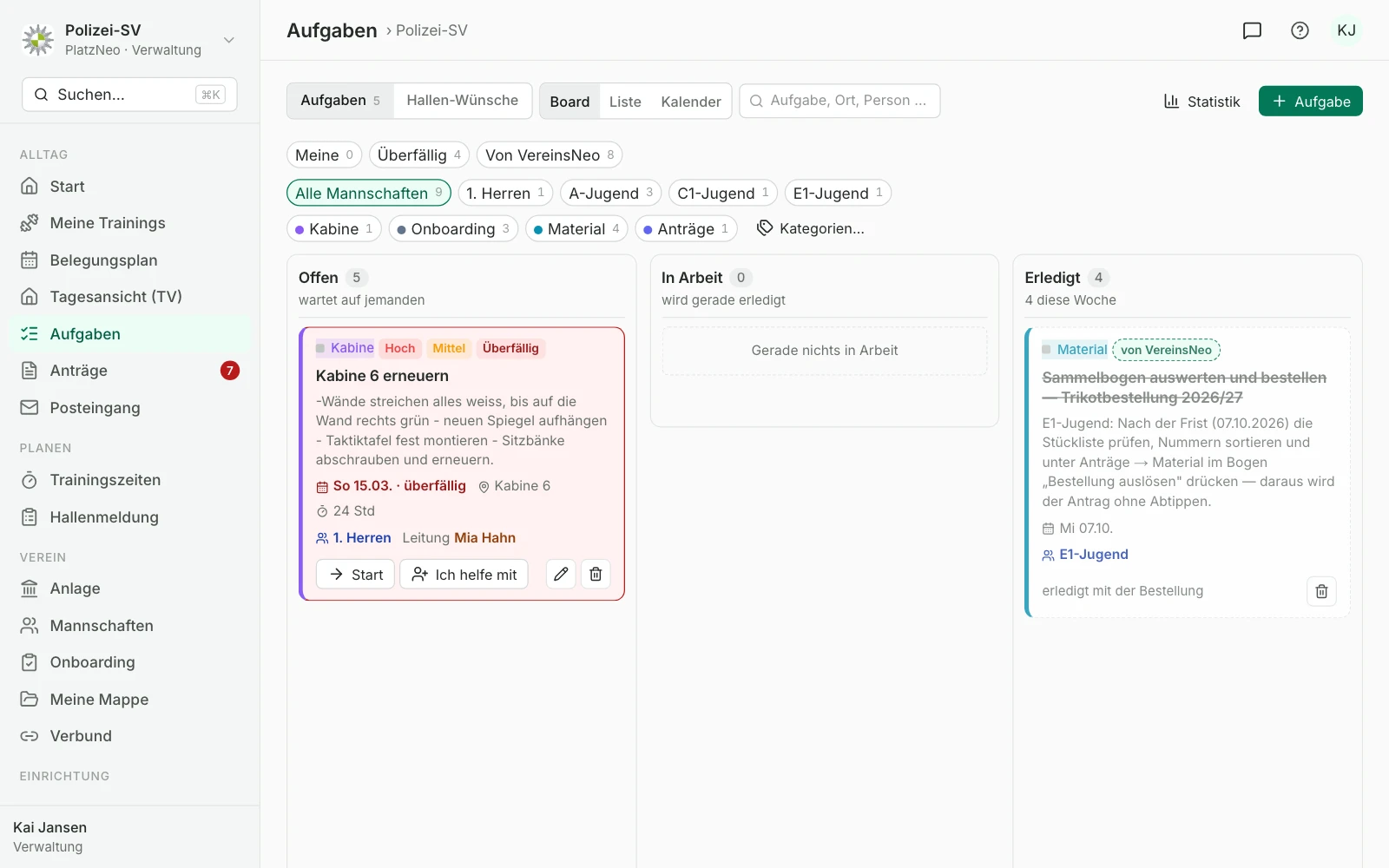The width and height of the screenshot is (1389, 868).
Task: Click the E1-Jugend link on Sammelbogen card
Action: 1093,555
